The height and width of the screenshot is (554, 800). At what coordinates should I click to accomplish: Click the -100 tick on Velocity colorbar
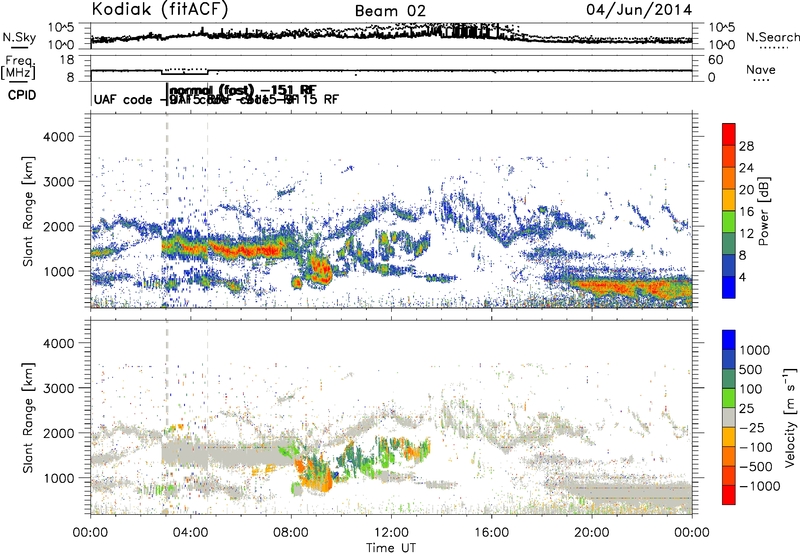755,447
